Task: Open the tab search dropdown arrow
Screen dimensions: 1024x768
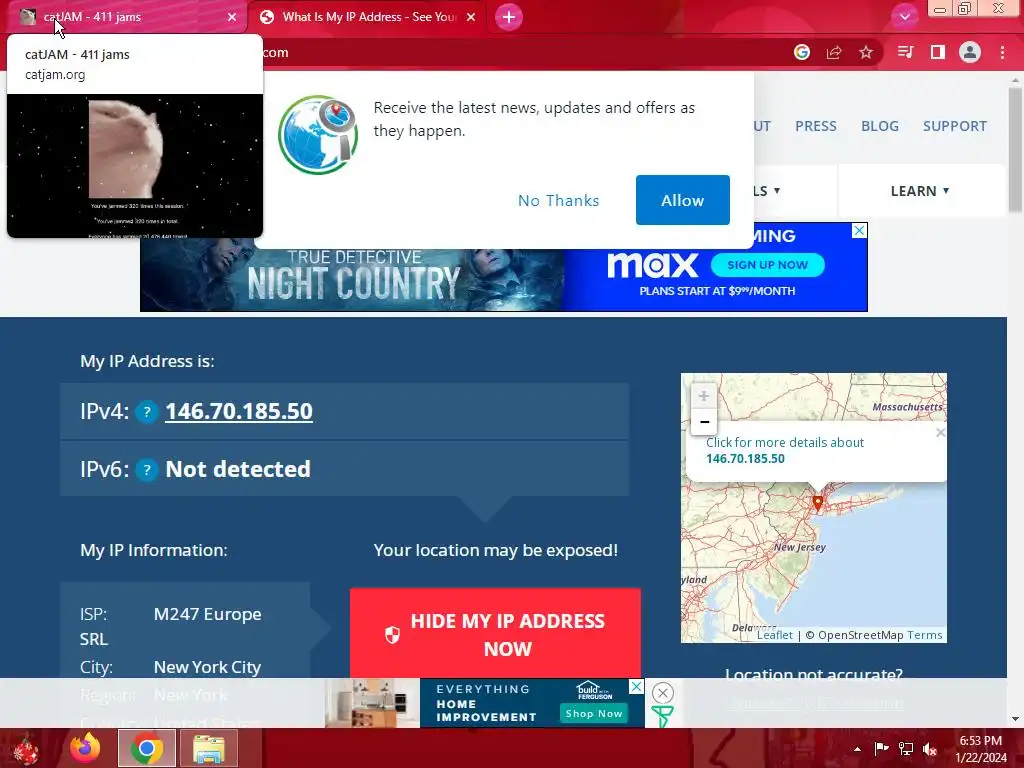Action: click(x=904, y=17)
